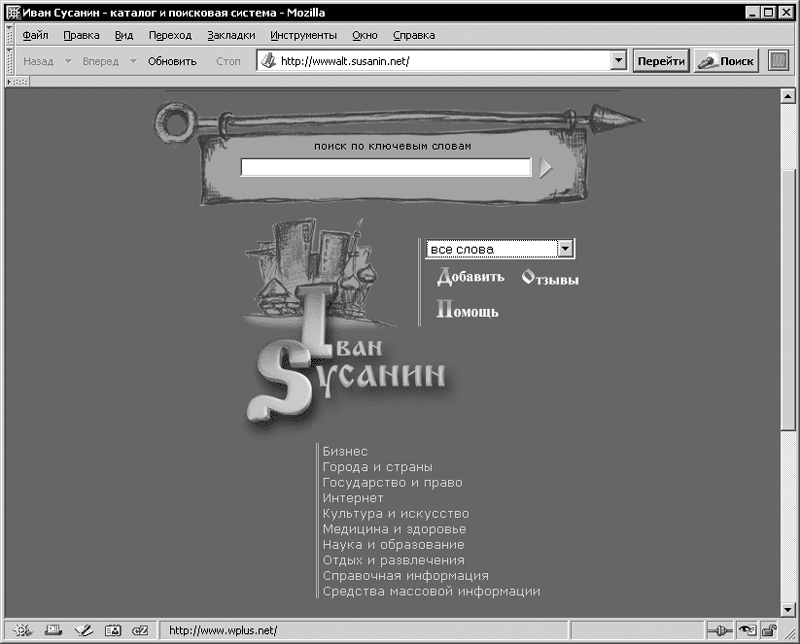Open the Бизнес category
Image resolution: width=800 pixels, height=644 pixels.
coord(345,452)
